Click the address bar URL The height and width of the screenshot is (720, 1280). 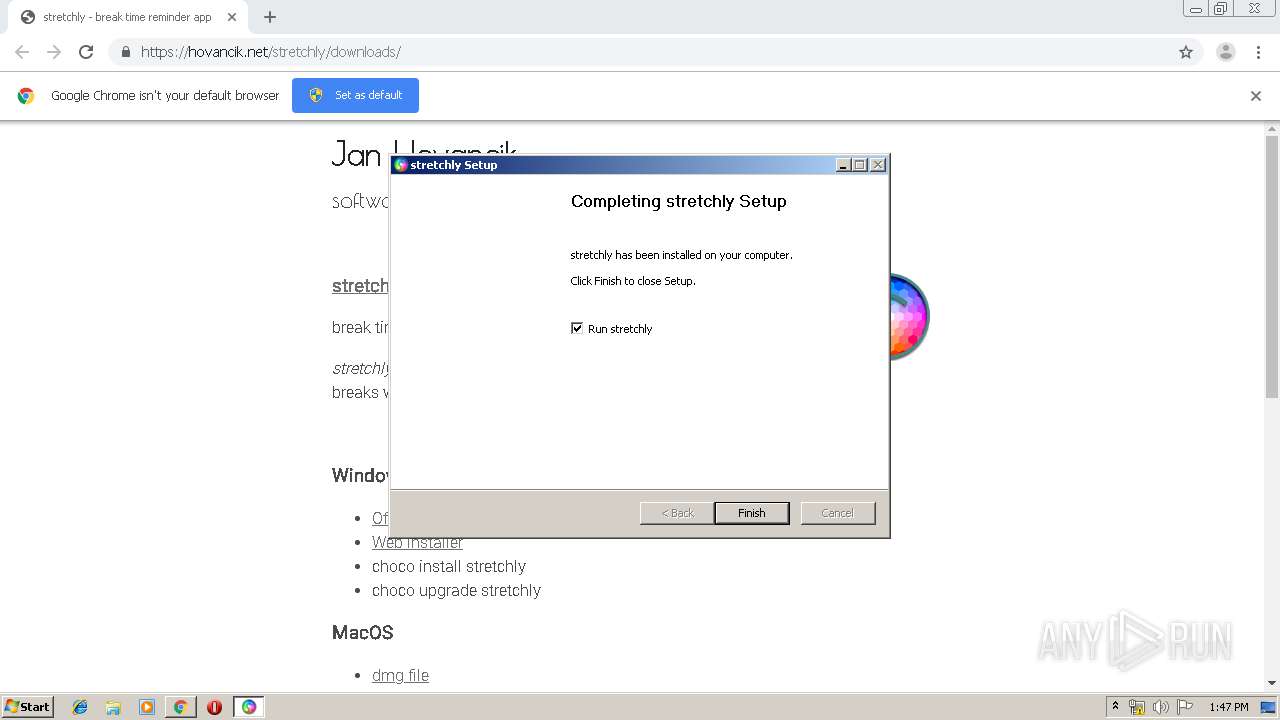(271, 52)
